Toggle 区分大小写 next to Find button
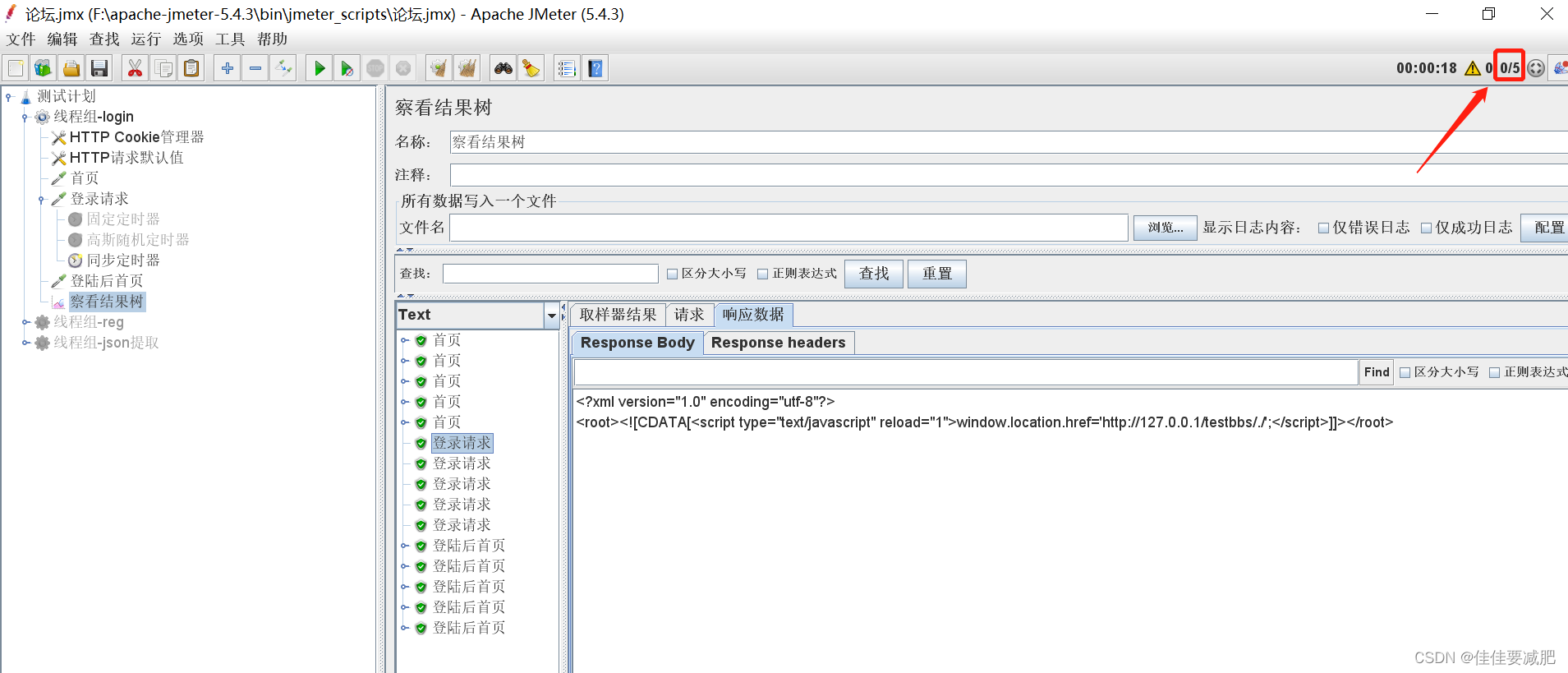The height and width of the screenshot is (673, 1568). 1405,372
